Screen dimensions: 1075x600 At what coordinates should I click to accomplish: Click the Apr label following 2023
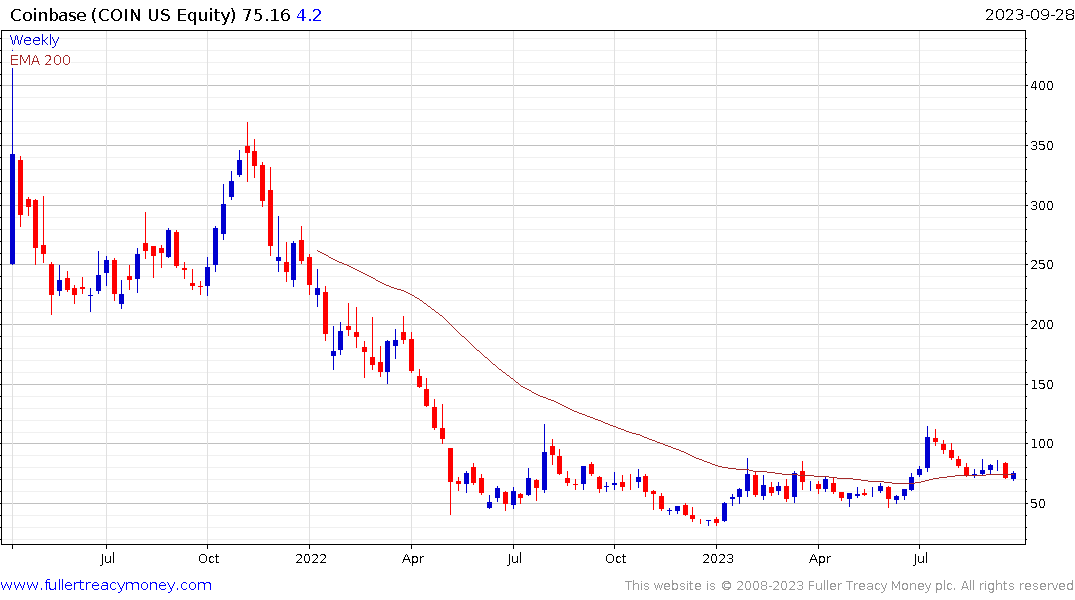tap(820, 558)
